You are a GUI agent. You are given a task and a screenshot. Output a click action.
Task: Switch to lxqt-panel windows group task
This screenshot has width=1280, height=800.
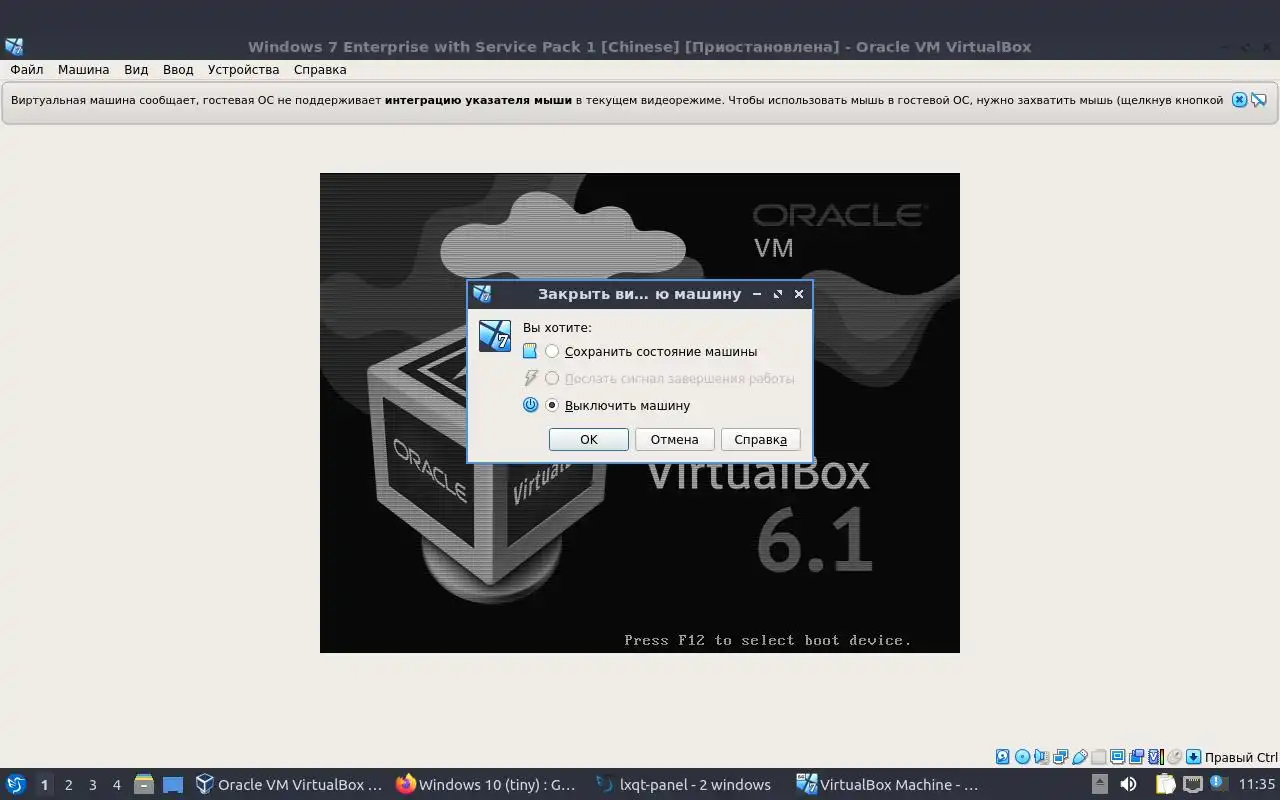tap(685, 785)
